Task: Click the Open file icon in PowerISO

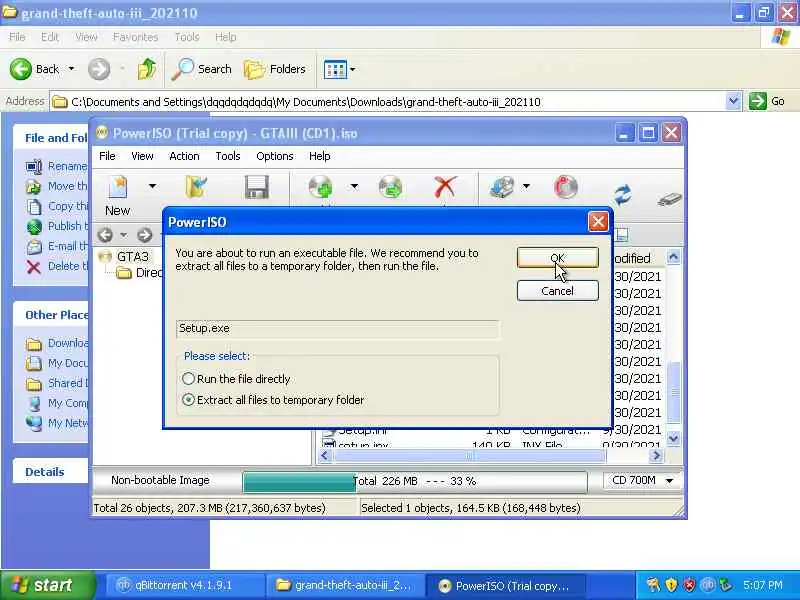Action: point(196,187)
